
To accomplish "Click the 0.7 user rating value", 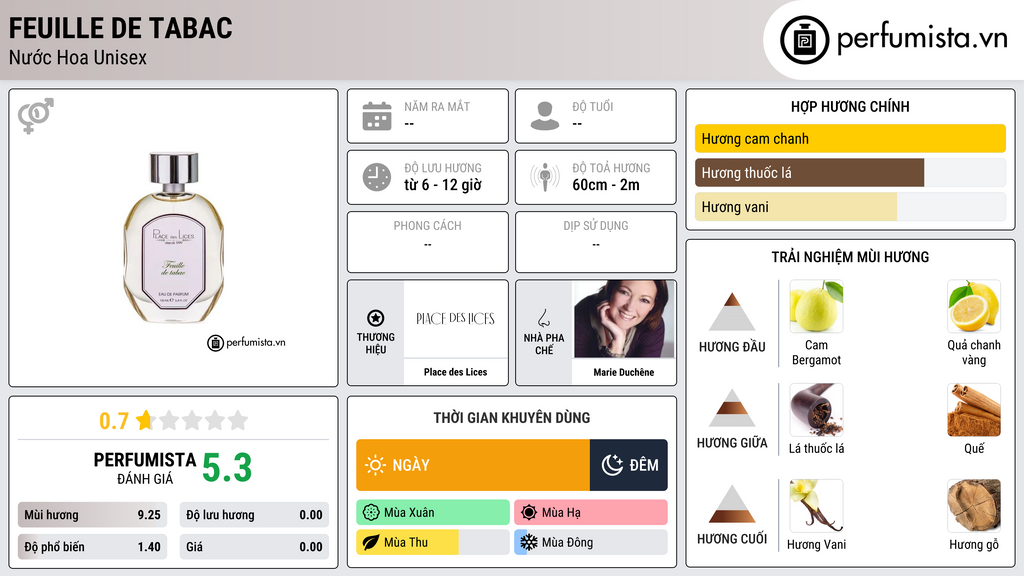I will coord(114,421).
